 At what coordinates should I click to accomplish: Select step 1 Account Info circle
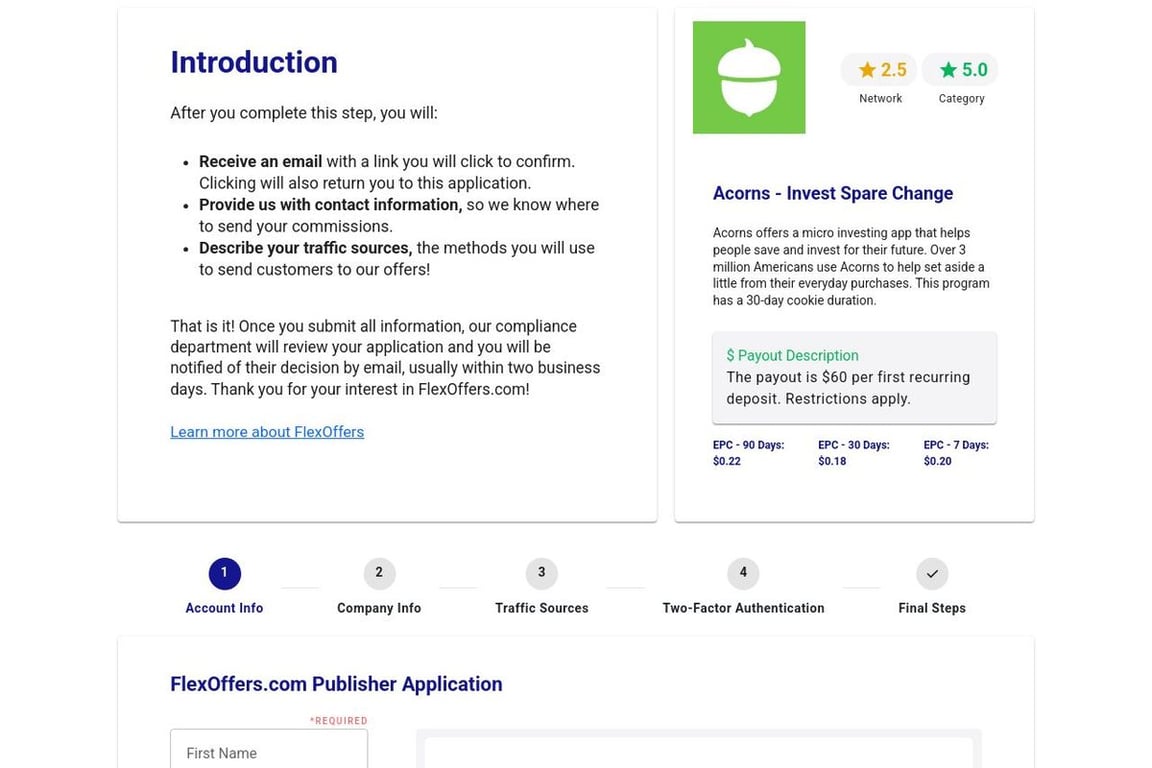[224, 573]
